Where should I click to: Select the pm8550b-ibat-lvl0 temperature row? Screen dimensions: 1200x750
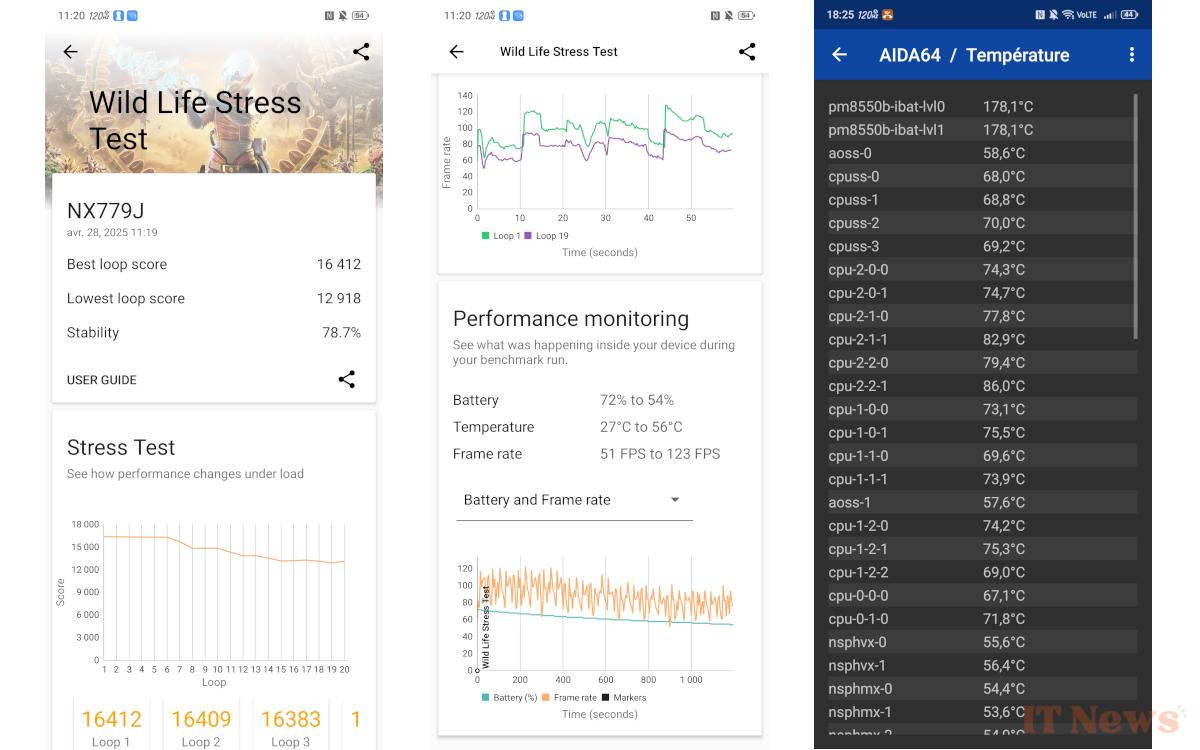click(x=981, y=106)
